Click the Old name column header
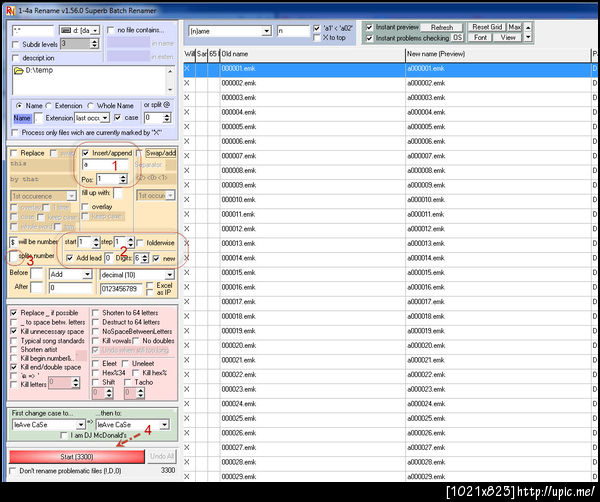600x502 pixels. click(x=312, y=54)
